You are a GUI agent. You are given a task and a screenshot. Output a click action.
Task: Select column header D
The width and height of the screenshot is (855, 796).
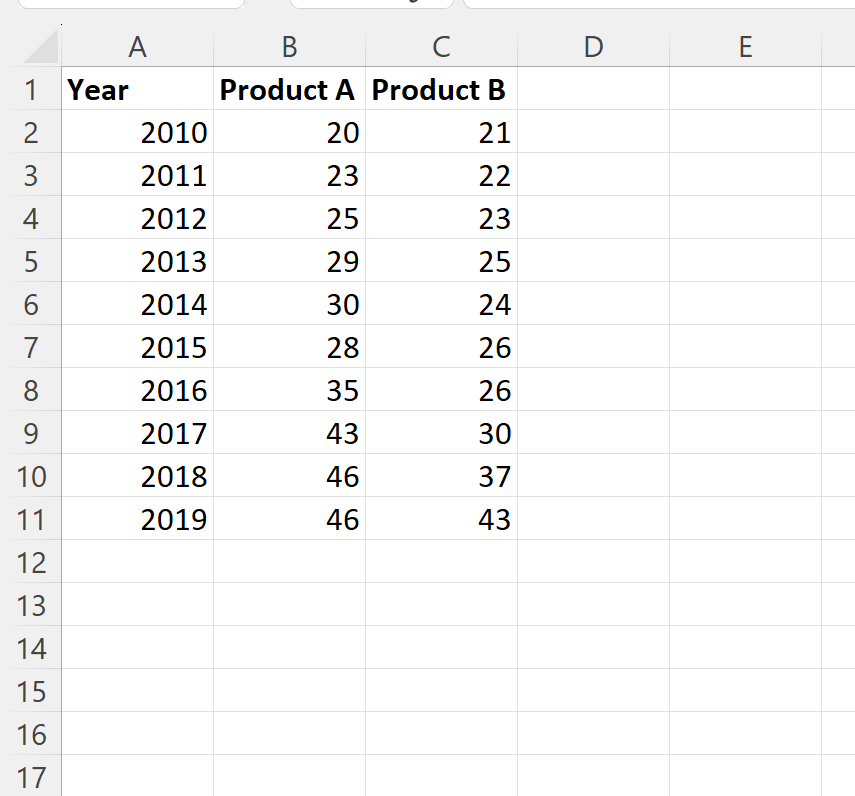pos(593,46)
